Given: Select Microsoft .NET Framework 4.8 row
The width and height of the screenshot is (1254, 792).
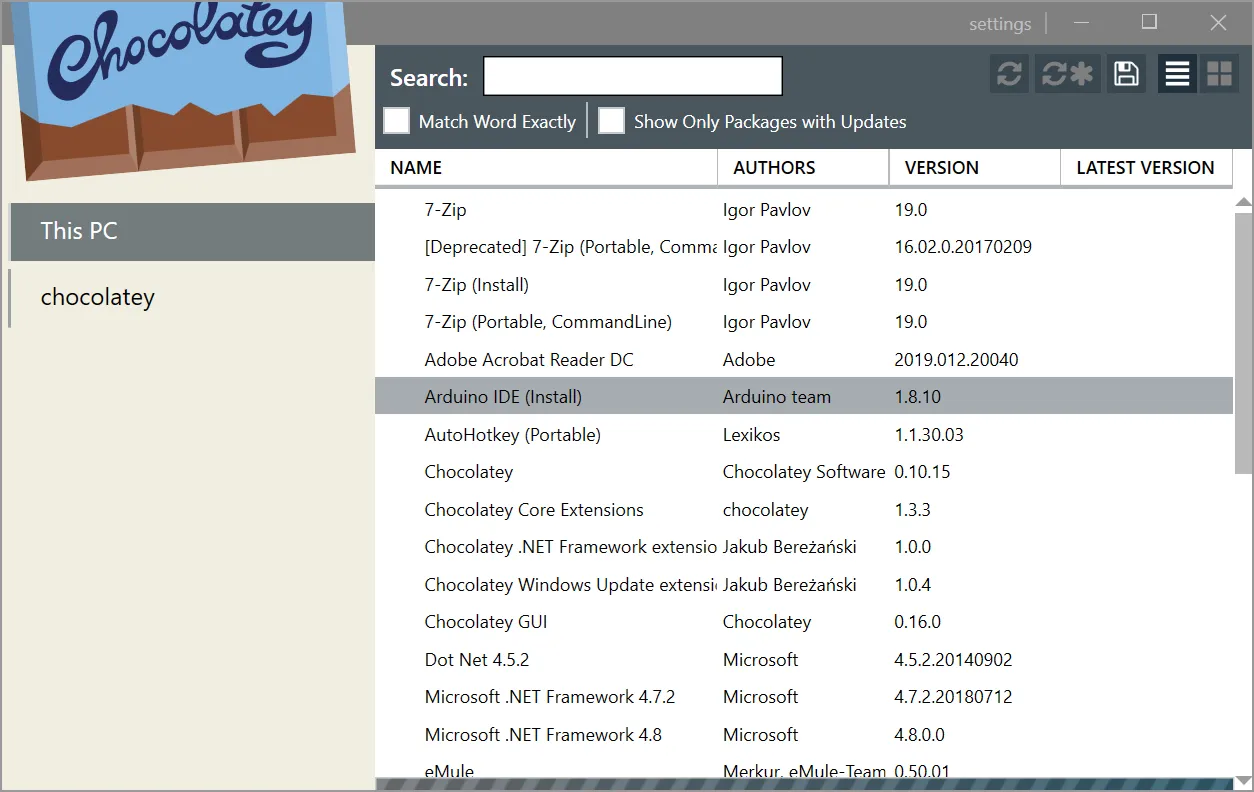Looking at the screenshot, I should tap(804, 735).
